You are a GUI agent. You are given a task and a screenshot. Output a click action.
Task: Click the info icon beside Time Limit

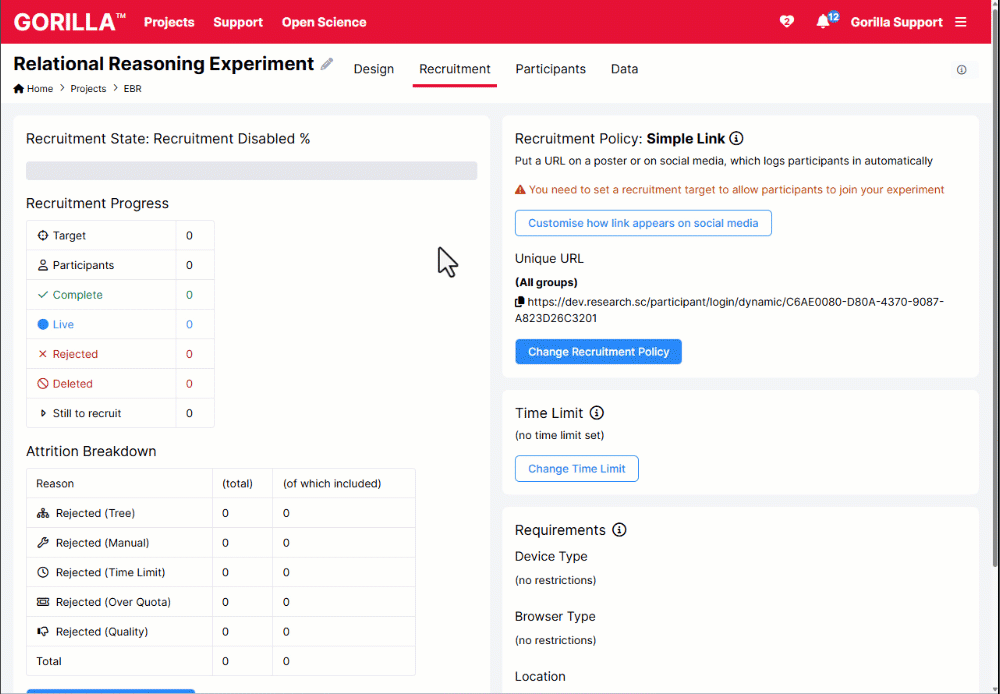[596, 413]
